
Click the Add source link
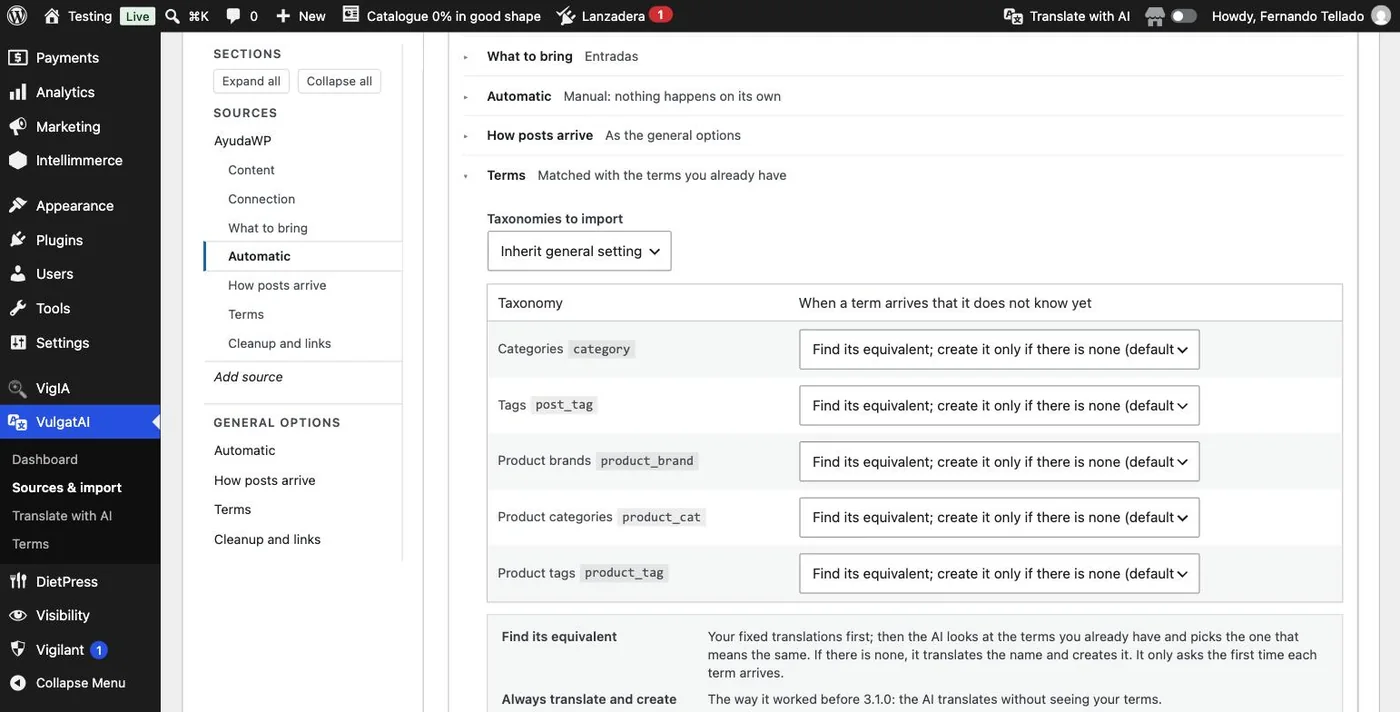tap(248, 377)
